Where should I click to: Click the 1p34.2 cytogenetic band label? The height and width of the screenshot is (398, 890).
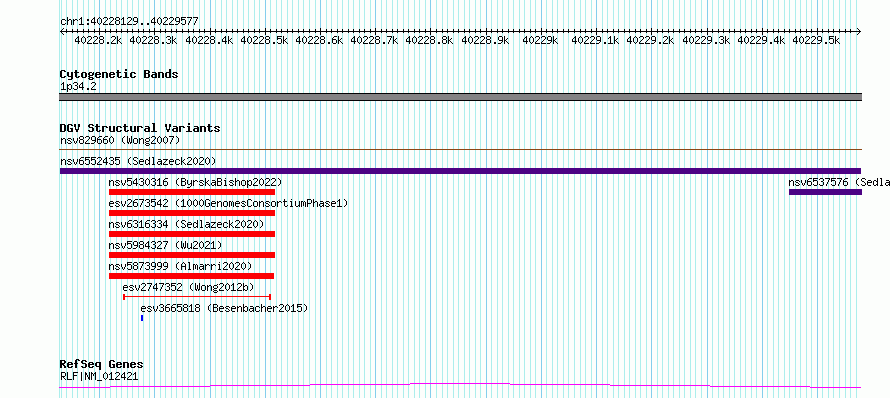pyautogui.click(x=78, y=86)
